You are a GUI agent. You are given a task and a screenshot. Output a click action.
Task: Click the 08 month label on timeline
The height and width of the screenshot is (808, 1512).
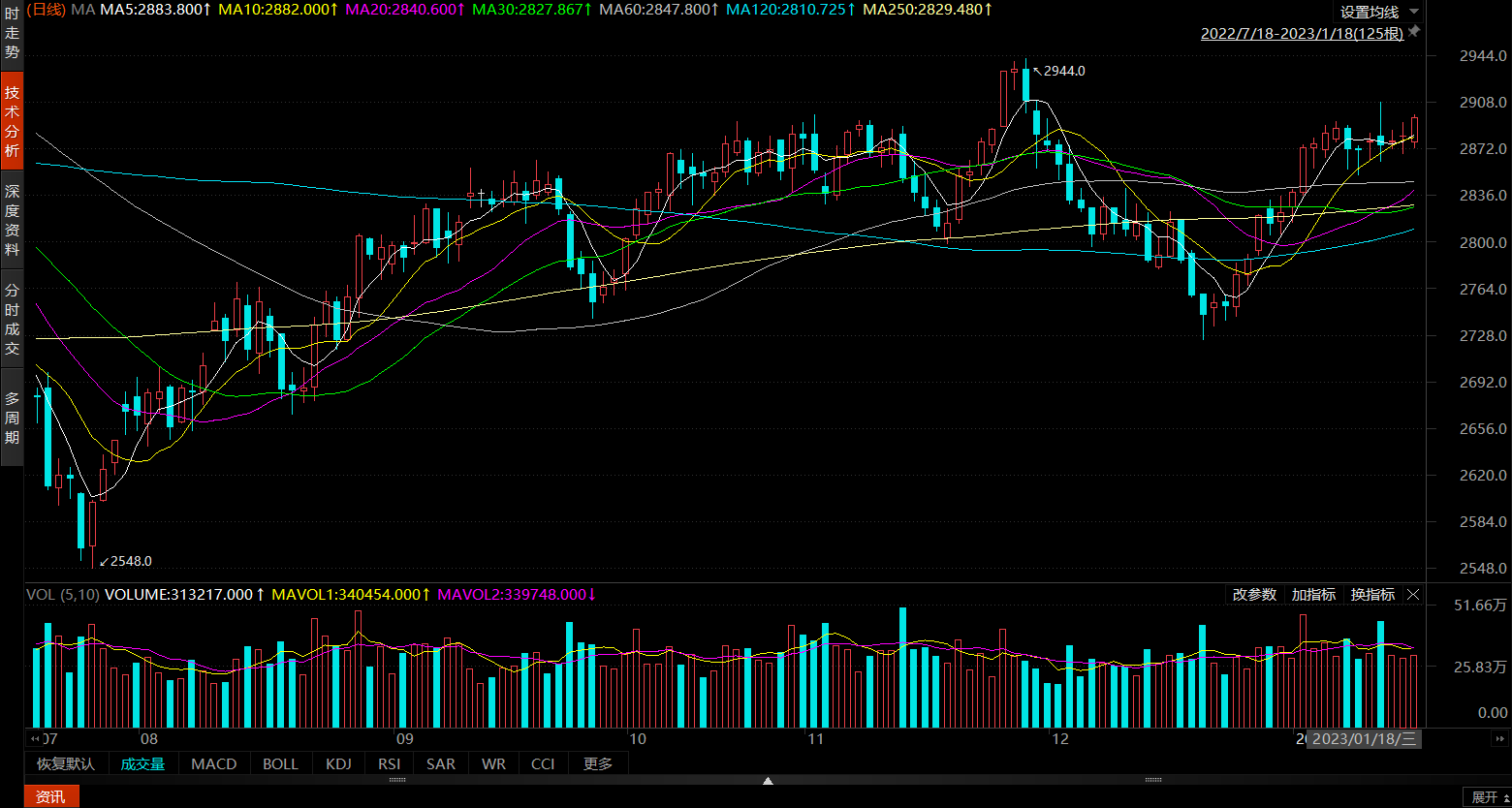click(x=148, y=739)
